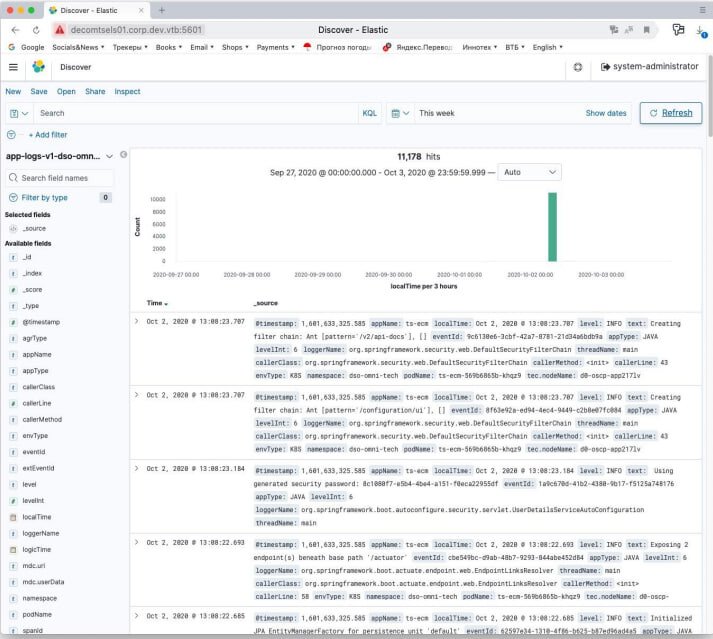713x639 pixels.
Task: Open a new browser tab with plus
Action: point(161,10)
